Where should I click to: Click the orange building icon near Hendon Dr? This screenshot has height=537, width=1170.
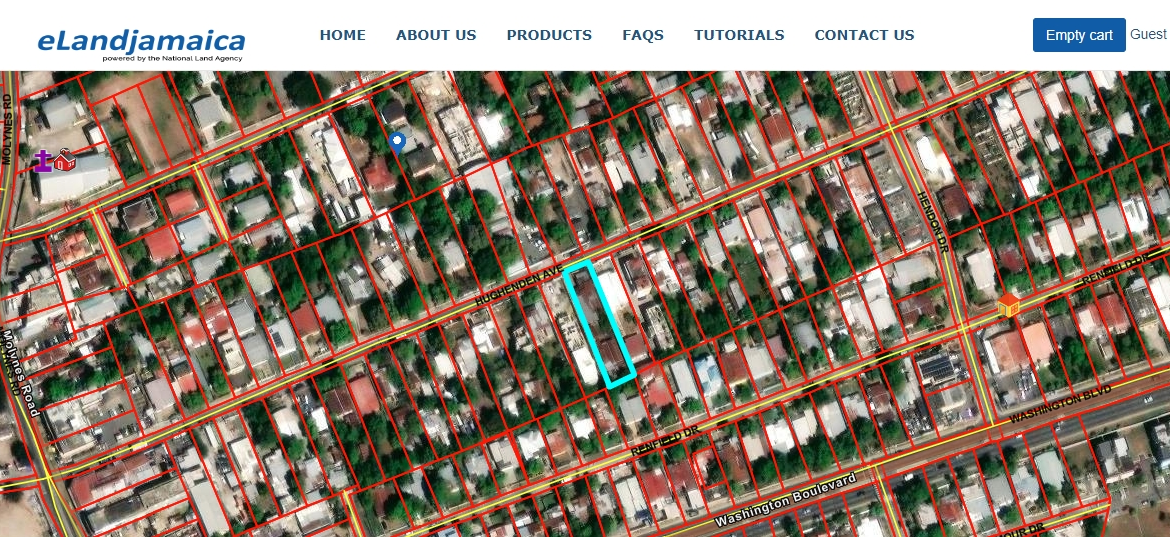click(x=1009, y=304)
